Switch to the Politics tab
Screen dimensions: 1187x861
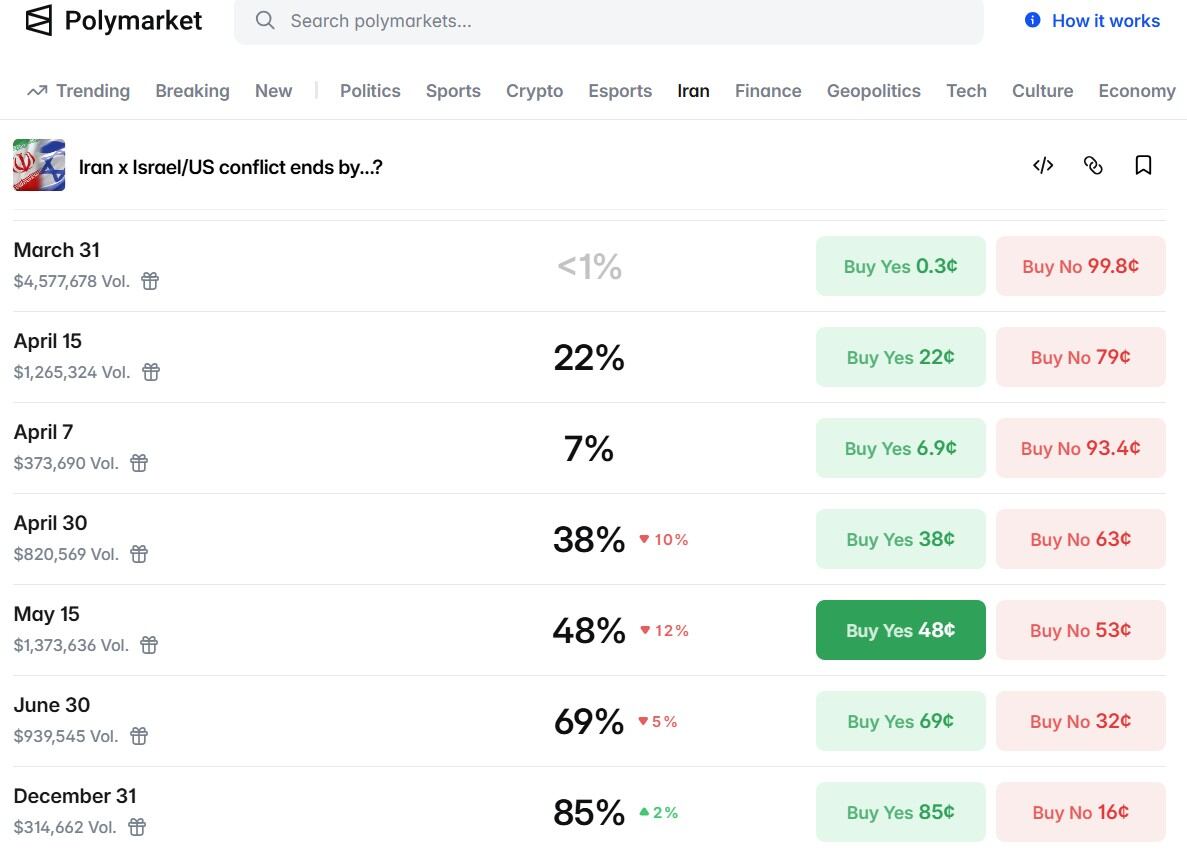pos(370,91)
